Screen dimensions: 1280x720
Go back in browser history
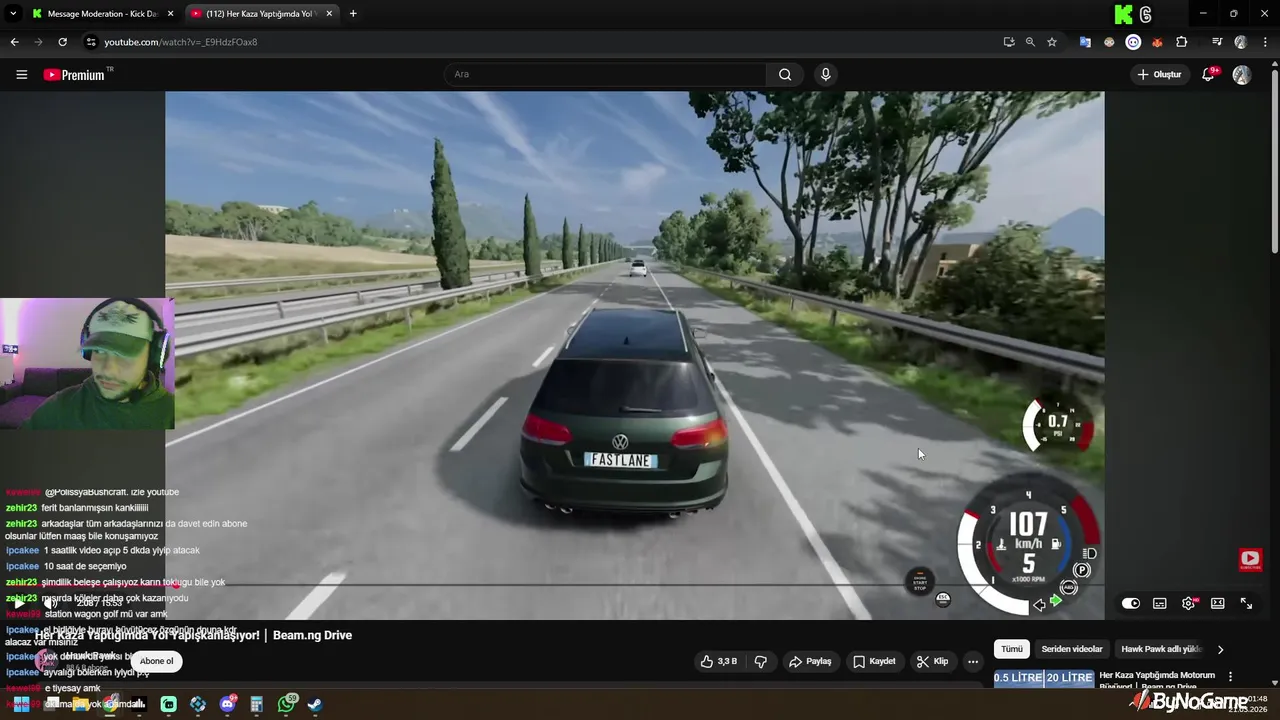click(14, 42)
